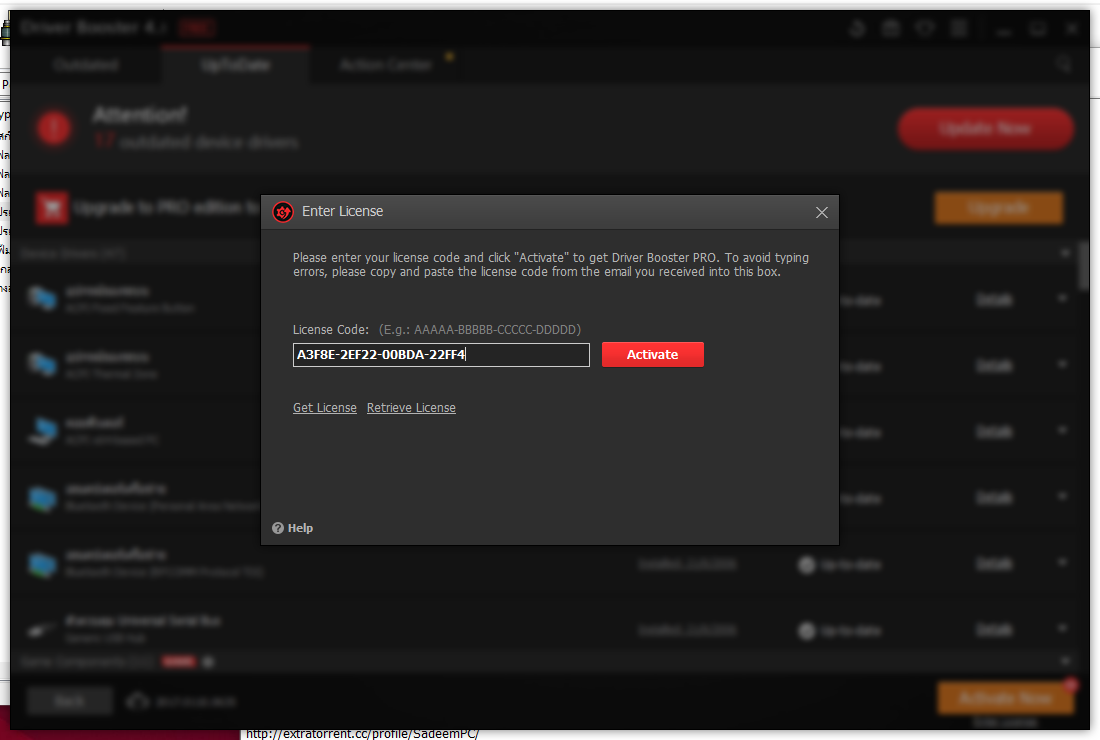The width and height of the screenshot is (1100, 740).
Task: Open Help in the Enter License dialog
Action: (293, 528)
